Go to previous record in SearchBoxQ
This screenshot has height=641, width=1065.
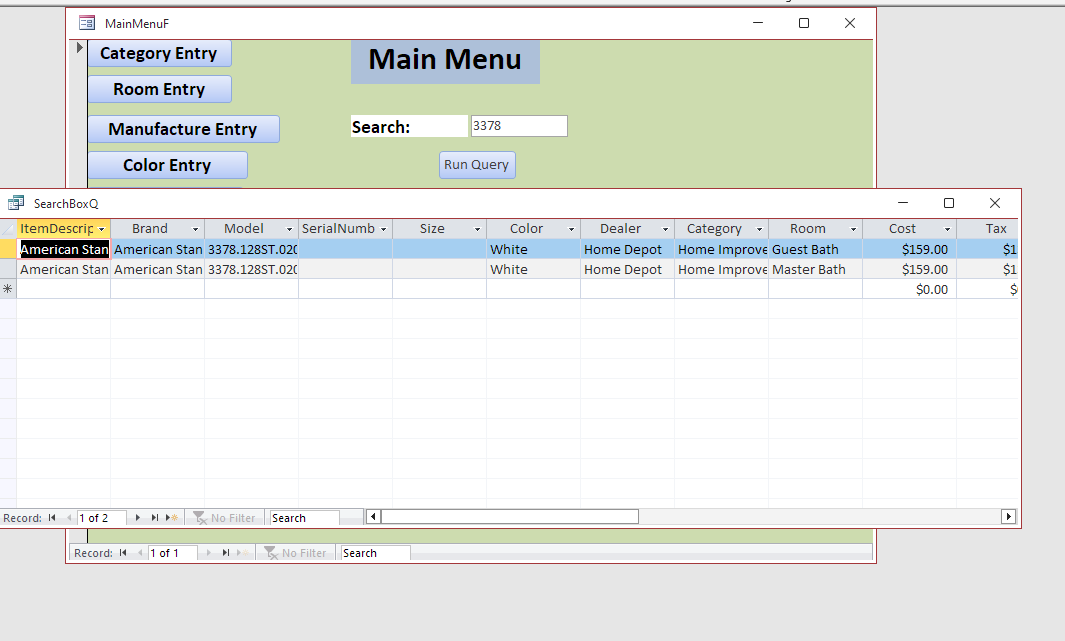[x=69, y=517]
